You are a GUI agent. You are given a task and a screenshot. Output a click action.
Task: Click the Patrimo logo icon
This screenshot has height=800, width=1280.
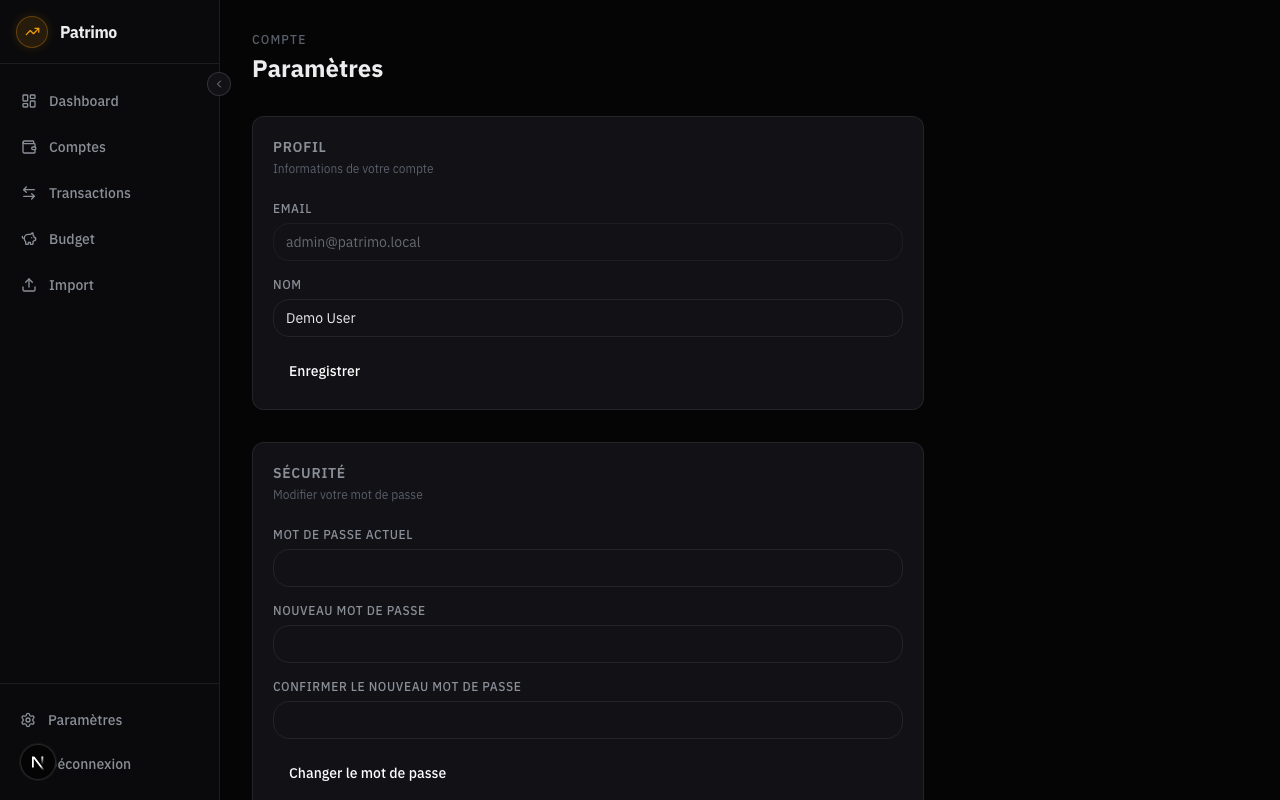pos(32,32)
